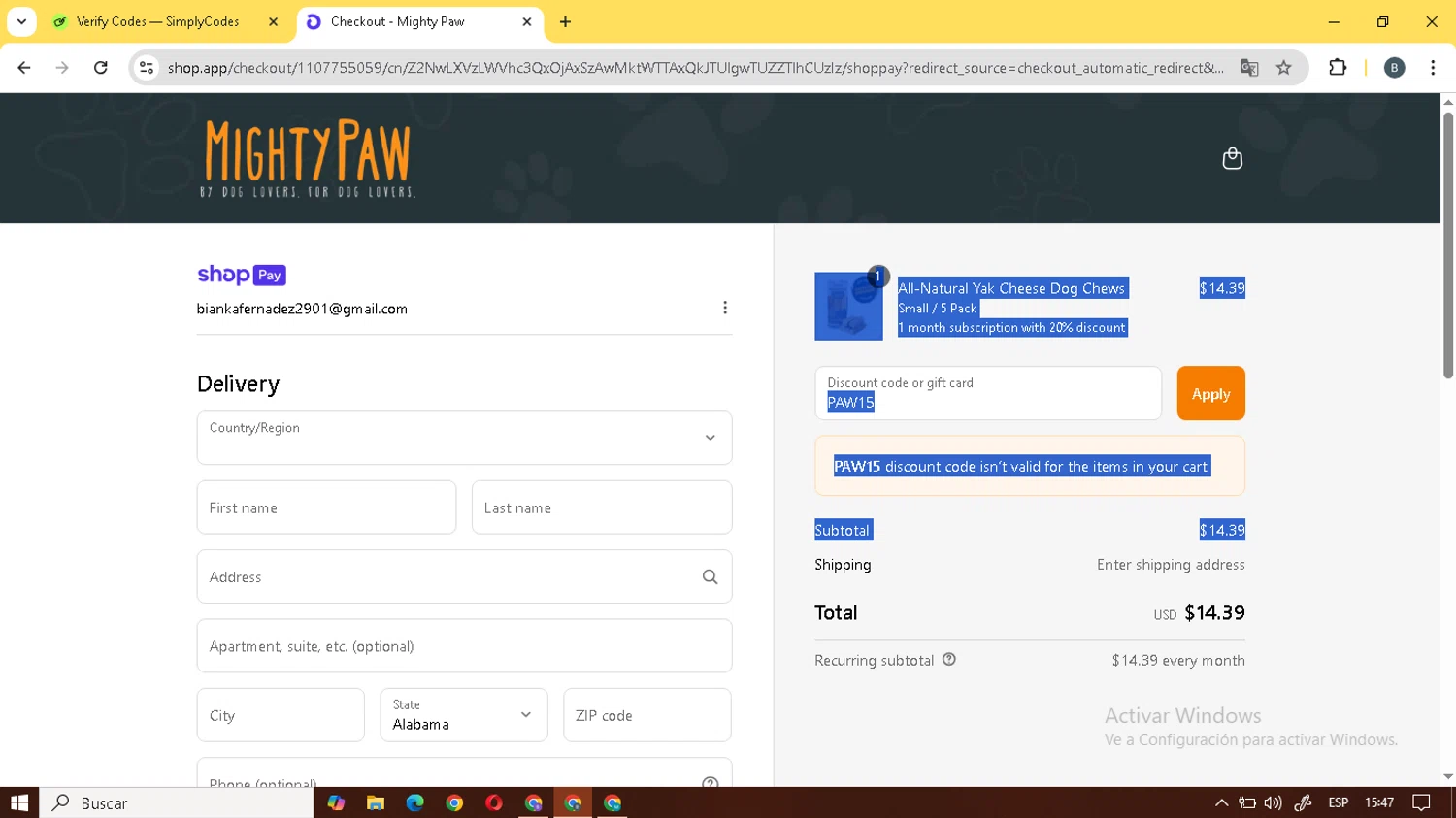Image resolution: width=1456 pixels, height=818 pixels.
Task: Expand the Country/Region dropdown
Action: [464, 438]
